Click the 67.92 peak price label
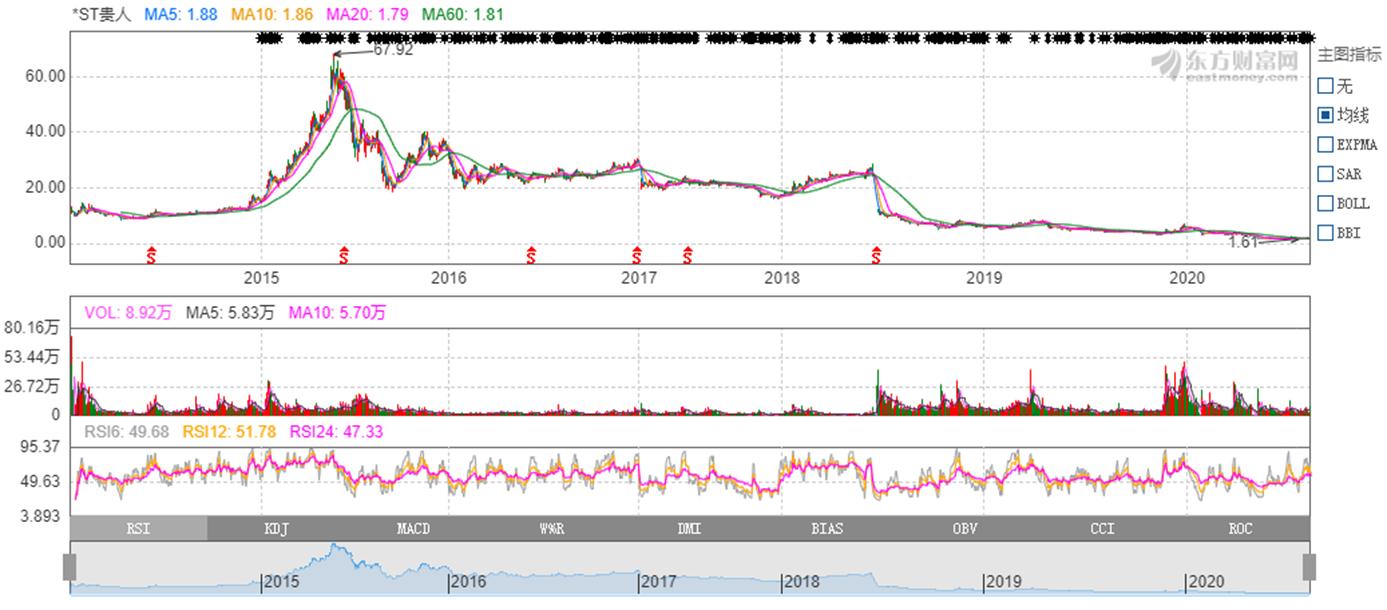The width and height of the screenshot is (1387, 610). [393, 49]
